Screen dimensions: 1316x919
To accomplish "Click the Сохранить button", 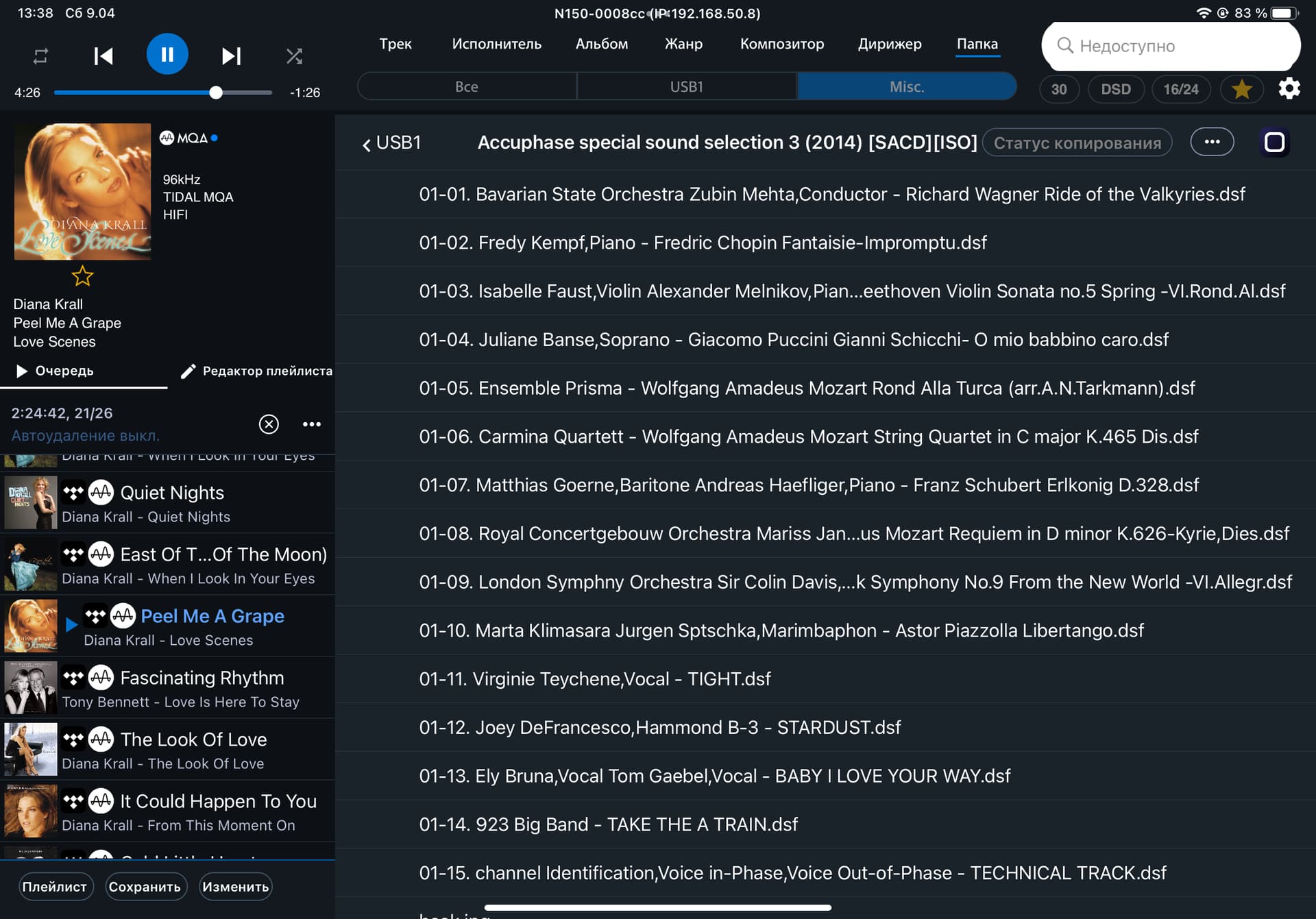I will pos(145,887).
